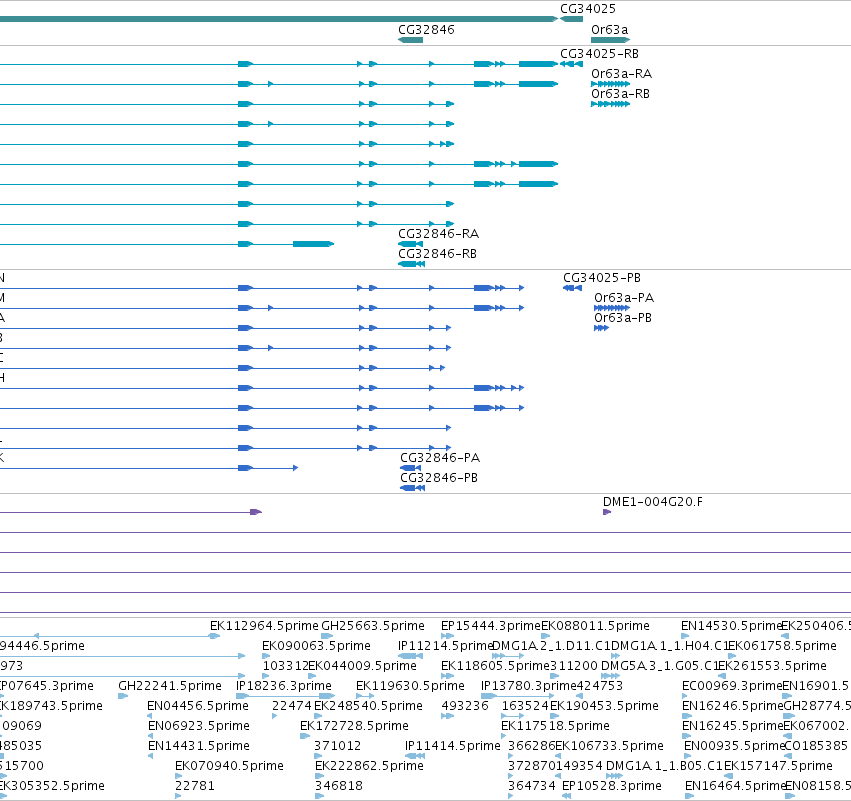Click EST EP10528.3prime
851x801 pixels.
coord(612,787)
